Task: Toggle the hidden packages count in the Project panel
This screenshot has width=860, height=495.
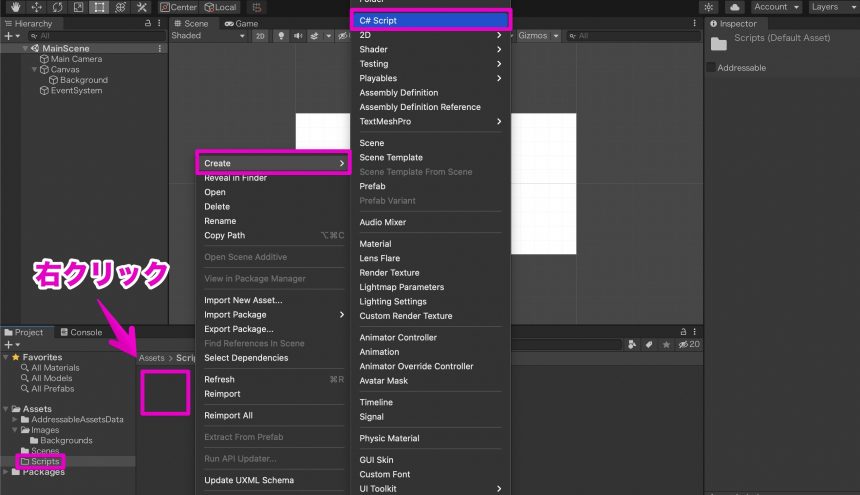Action: pyautogui.click(x=689, y=344)
